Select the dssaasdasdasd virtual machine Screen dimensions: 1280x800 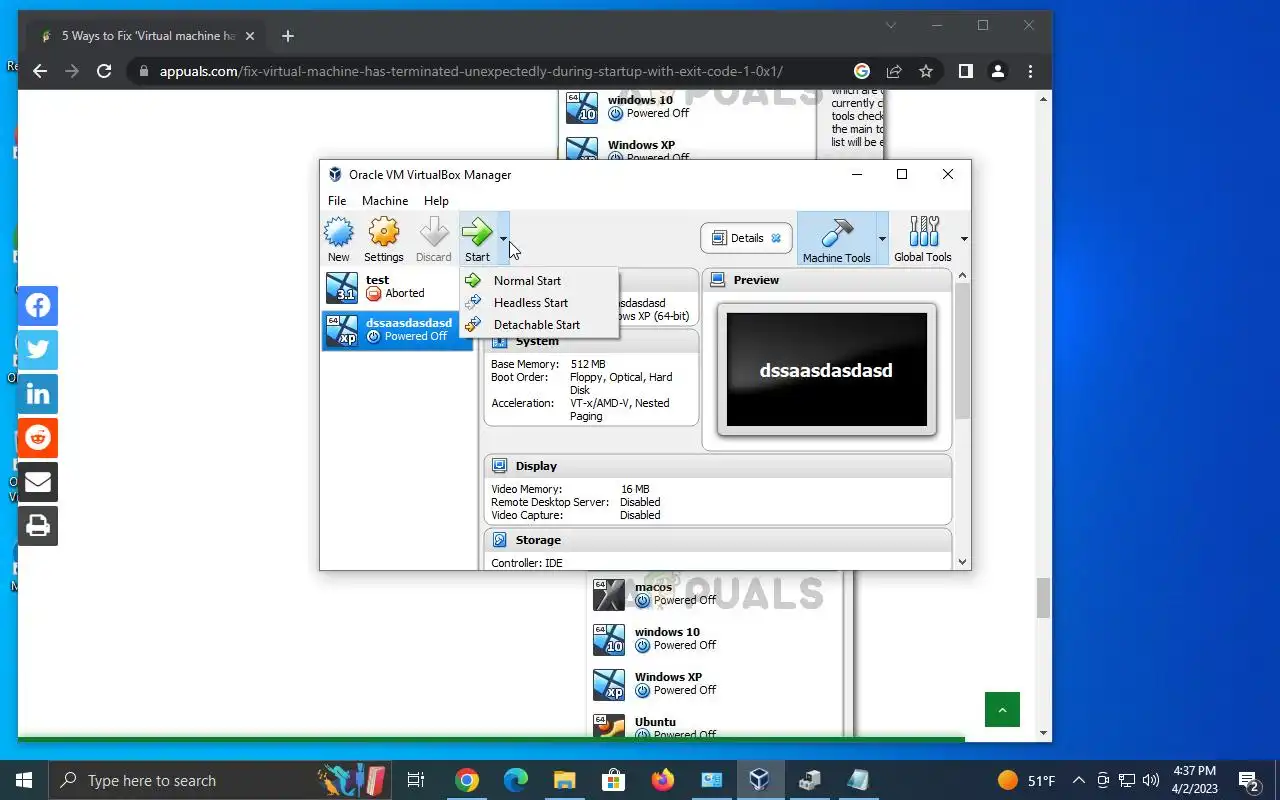click(397, 330)
